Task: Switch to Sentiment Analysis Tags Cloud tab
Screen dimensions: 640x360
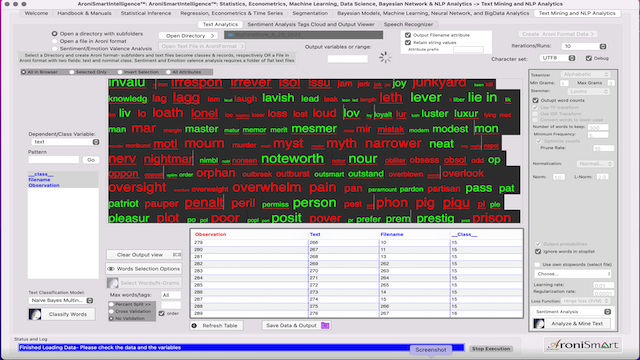Action: click(311, 24)
